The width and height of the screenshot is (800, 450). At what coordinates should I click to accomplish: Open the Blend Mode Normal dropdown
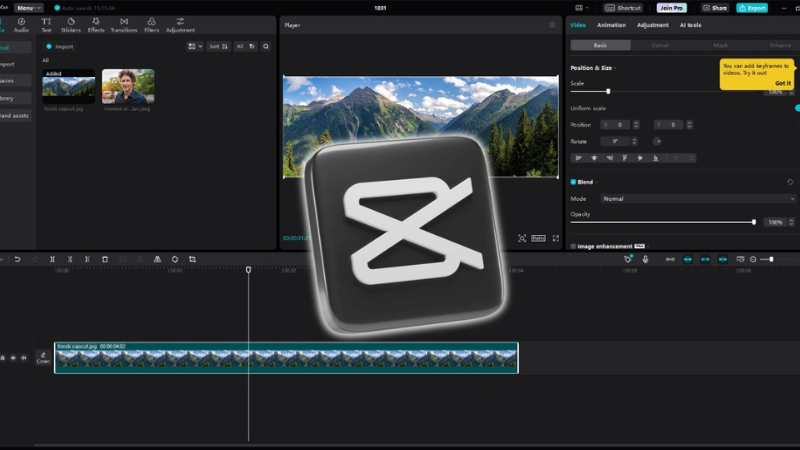(698, 198)
